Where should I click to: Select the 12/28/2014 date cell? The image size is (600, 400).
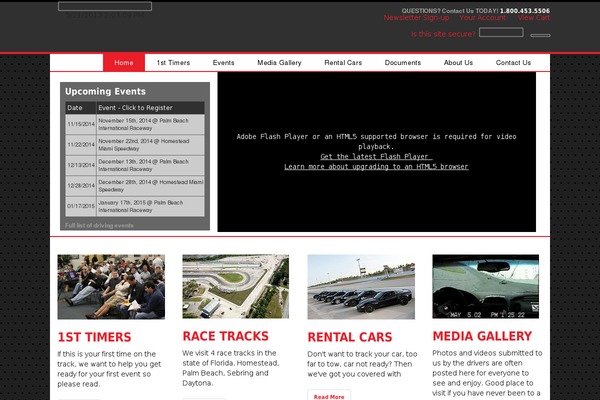point(81,186)
